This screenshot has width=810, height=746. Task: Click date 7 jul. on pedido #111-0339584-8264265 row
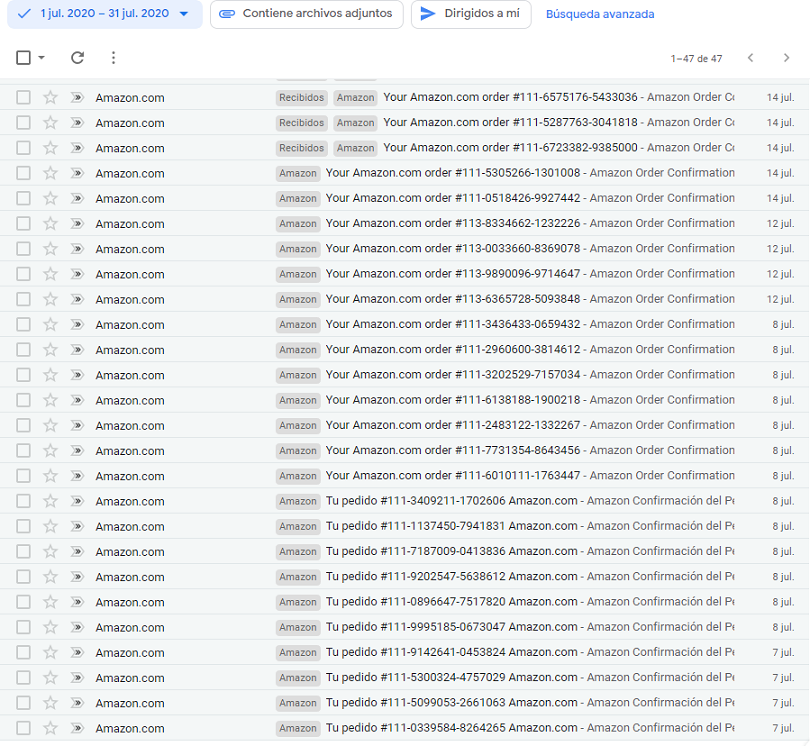(x=783, y=728)
